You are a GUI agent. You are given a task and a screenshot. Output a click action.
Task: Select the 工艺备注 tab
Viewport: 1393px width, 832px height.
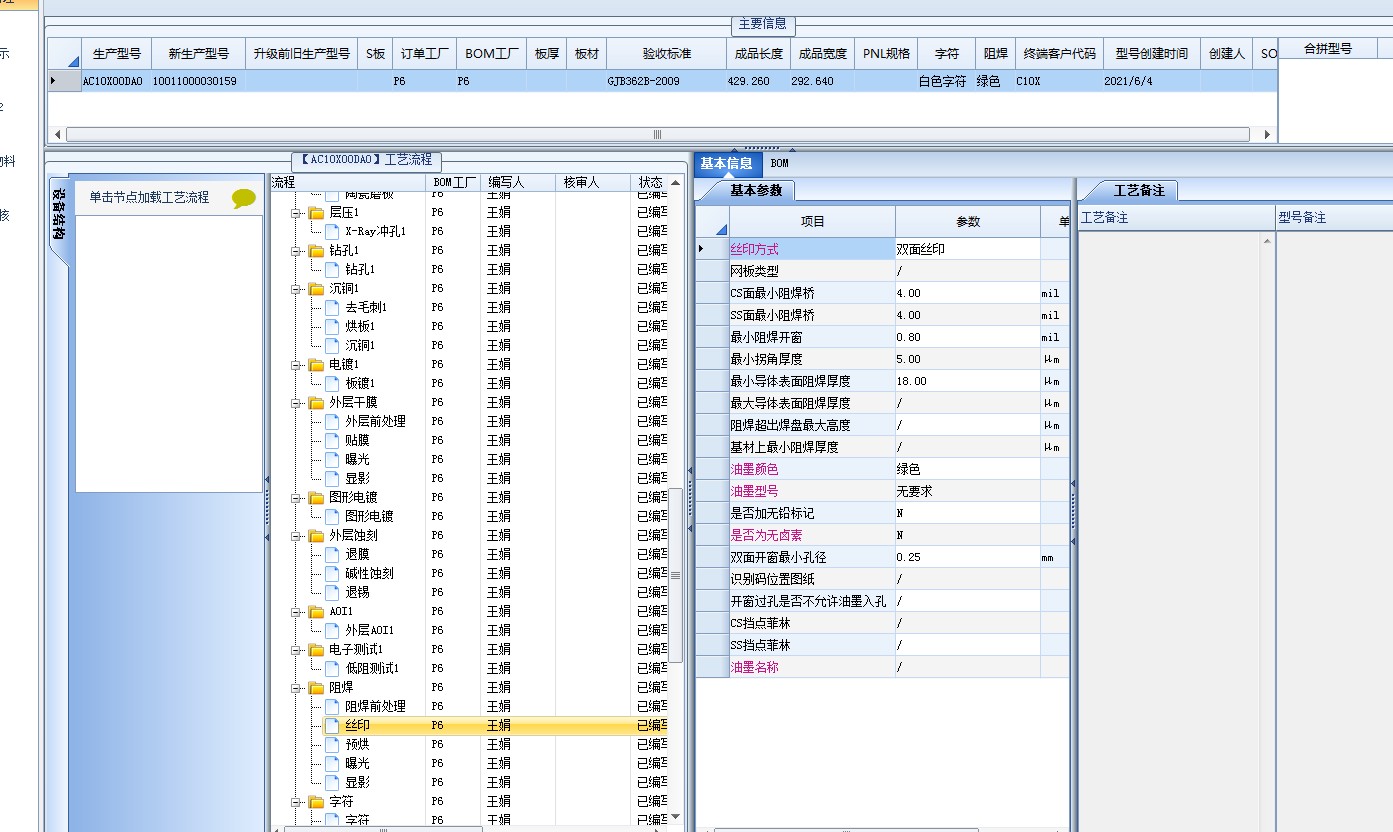[1138, 190]
